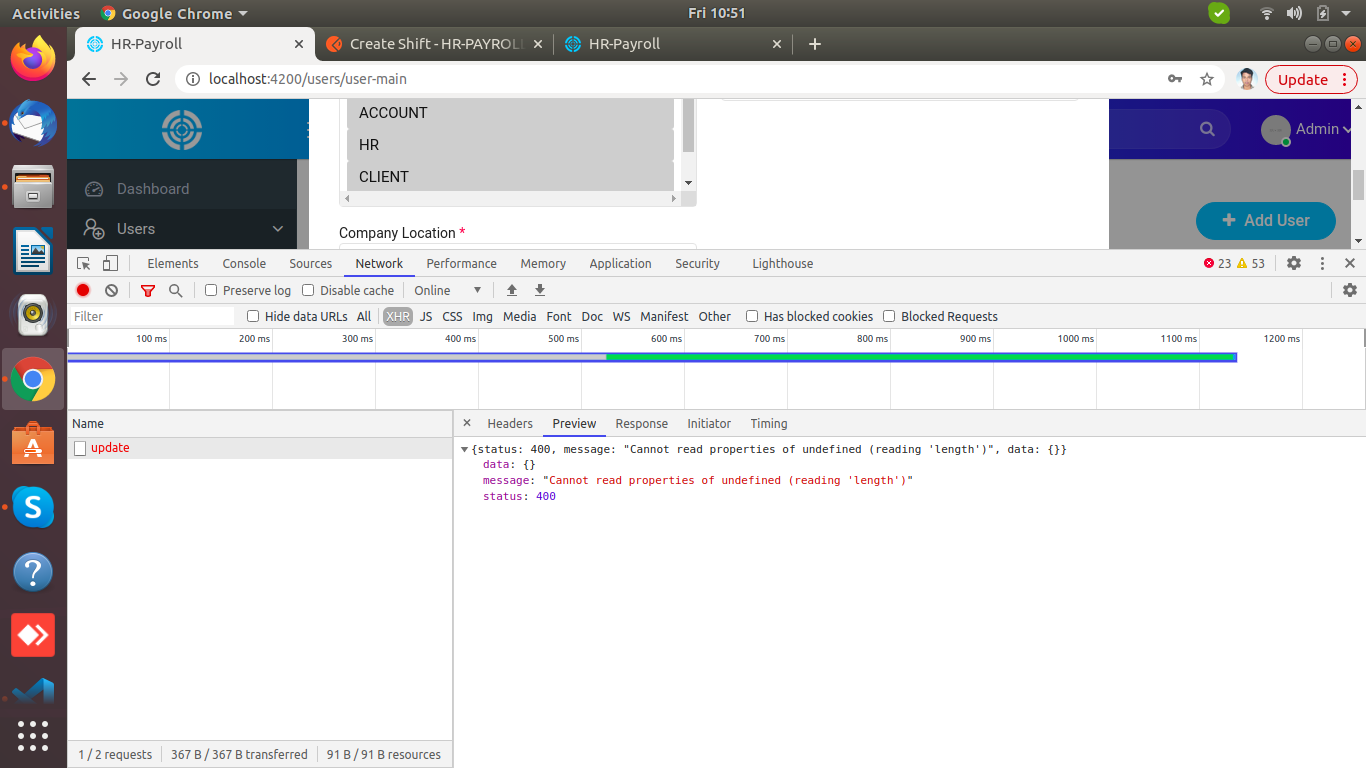Screen dimensions: 1366x768
Task: Toggle the device toolbar icon
Action: [x=111, y=263]
